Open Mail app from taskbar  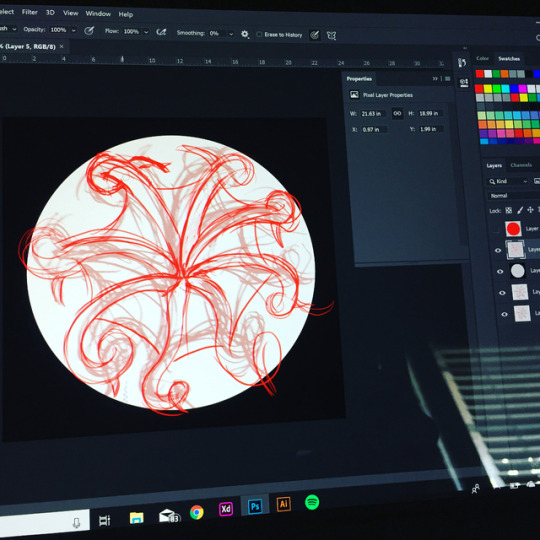pyautogui.click(x=169, y=516)
